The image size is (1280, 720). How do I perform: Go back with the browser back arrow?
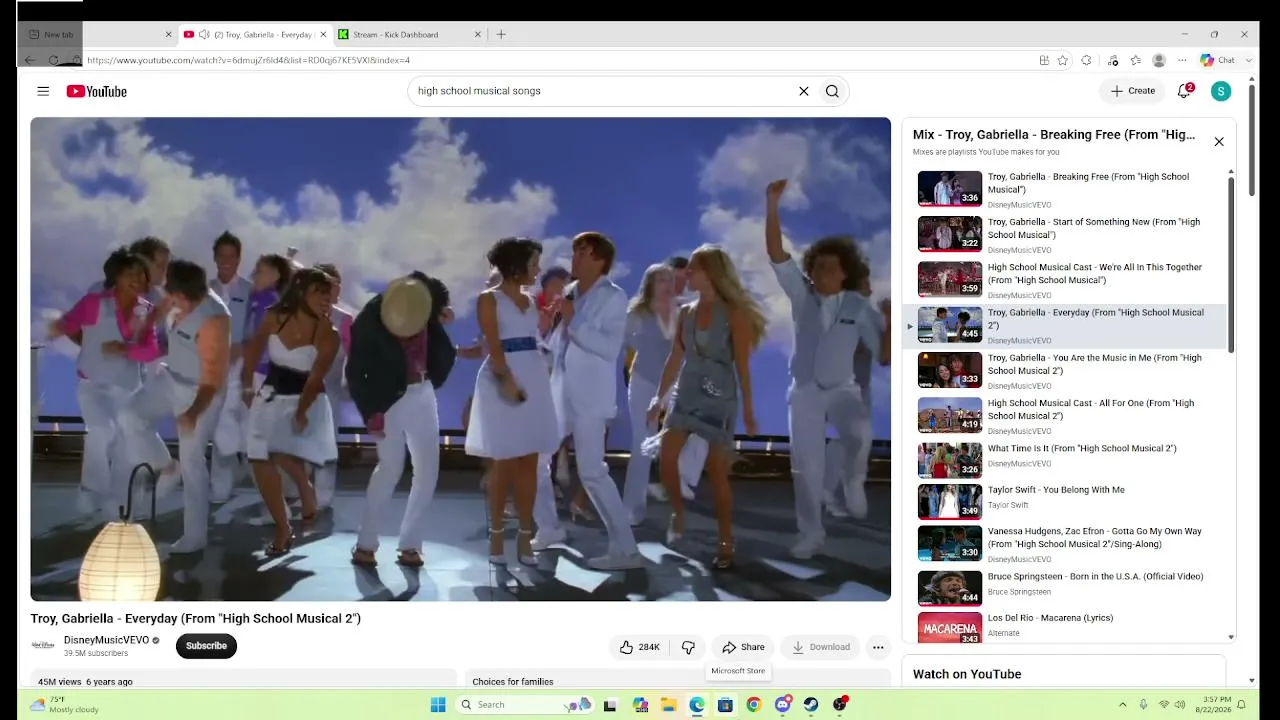[30, 60]
